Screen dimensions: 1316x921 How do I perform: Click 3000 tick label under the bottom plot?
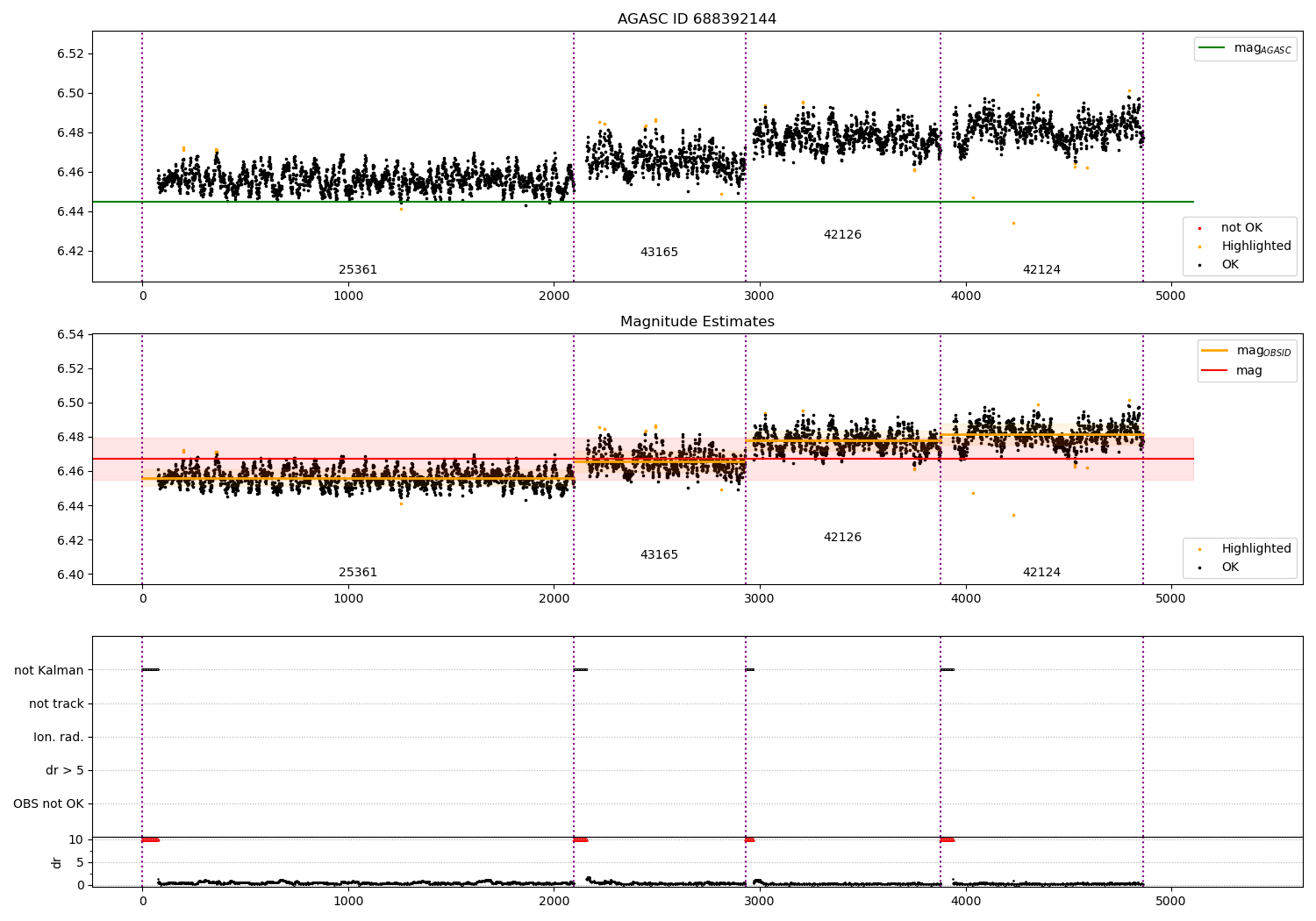point(760,902)
